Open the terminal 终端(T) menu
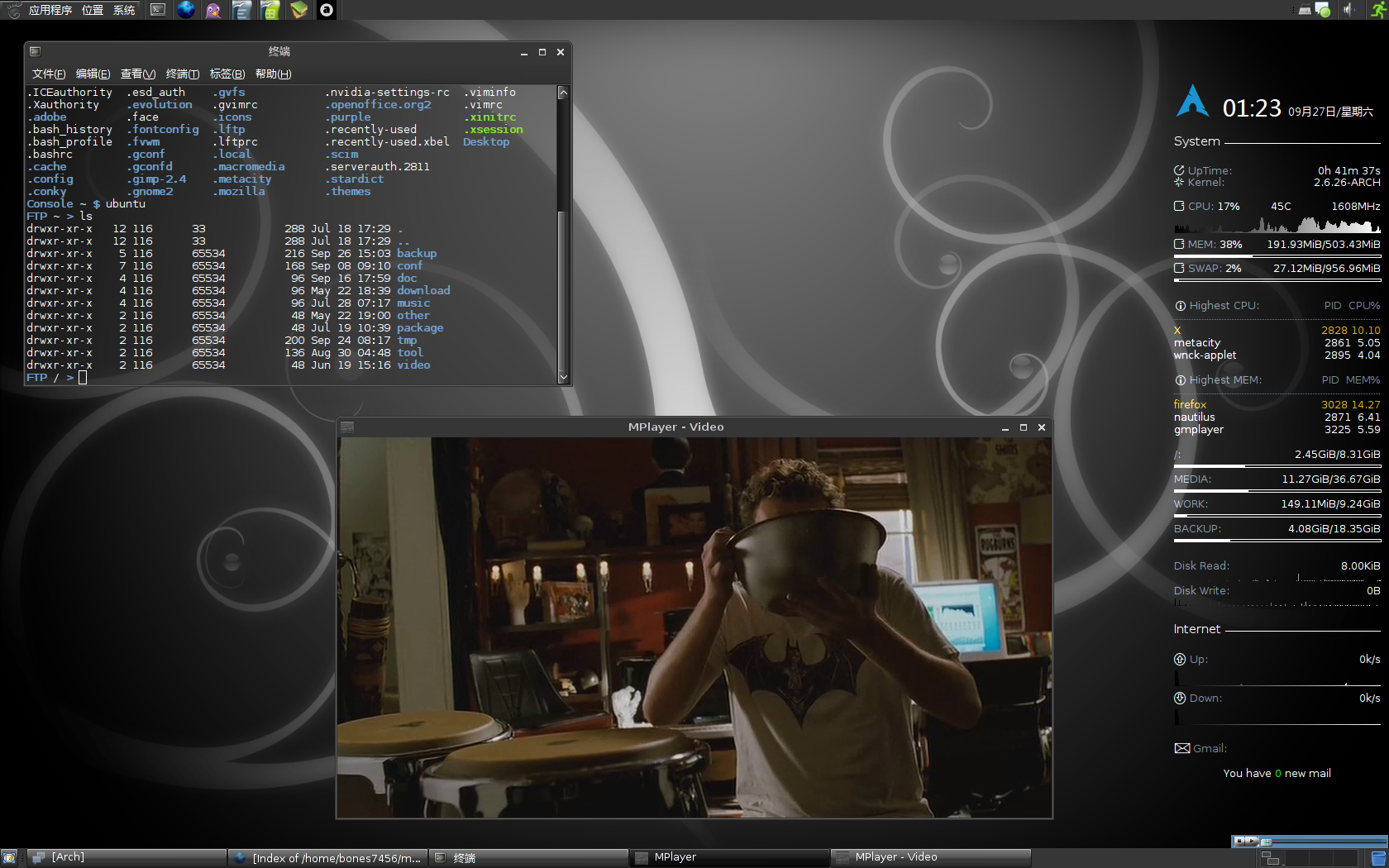The height and width of the screenshot is (868, 1389). click(x=182, y=74)
